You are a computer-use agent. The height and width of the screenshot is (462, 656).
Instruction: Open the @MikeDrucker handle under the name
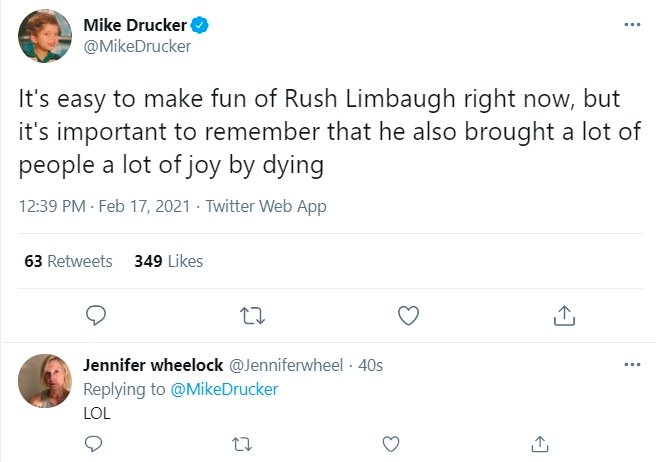click(x=136, y=46)
